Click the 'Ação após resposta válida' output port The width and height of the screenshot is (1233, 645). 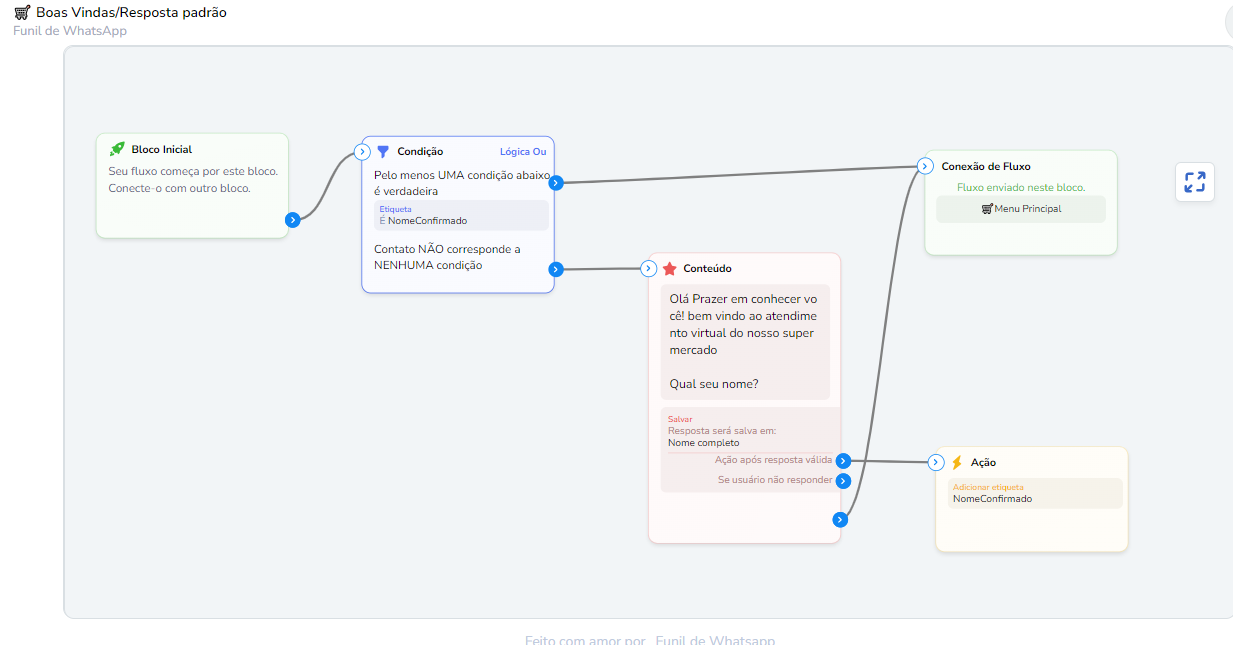pyautogui.click(x=843, y=461)
